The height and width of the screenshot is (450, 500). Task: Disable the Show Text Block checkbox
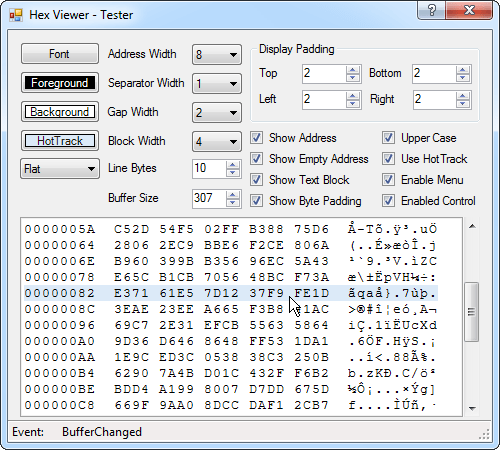[x=256, y=180]
